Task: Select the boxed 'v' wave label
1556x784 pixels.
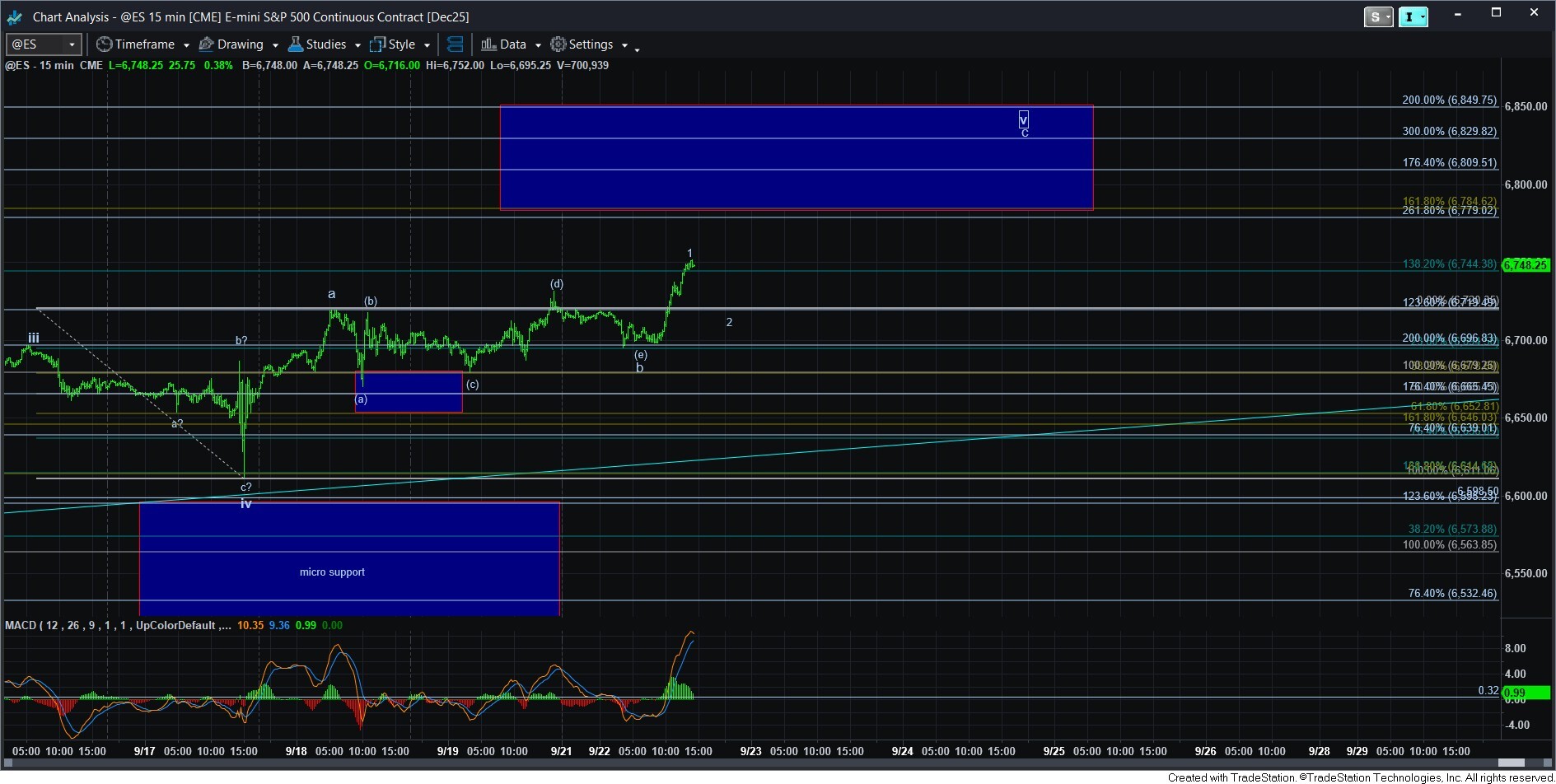Action: point(1024,120)
